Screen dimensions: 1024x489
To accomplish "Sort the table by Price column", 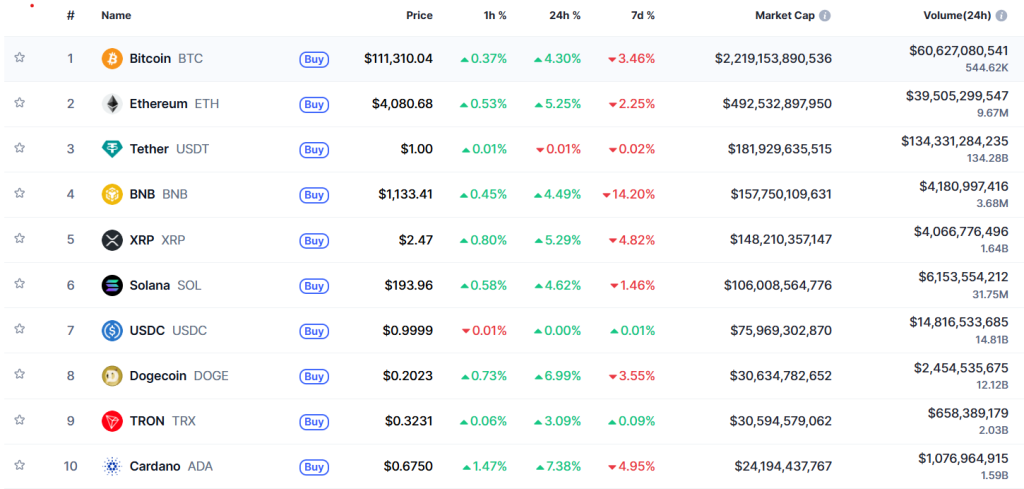I will pos(419,16).
